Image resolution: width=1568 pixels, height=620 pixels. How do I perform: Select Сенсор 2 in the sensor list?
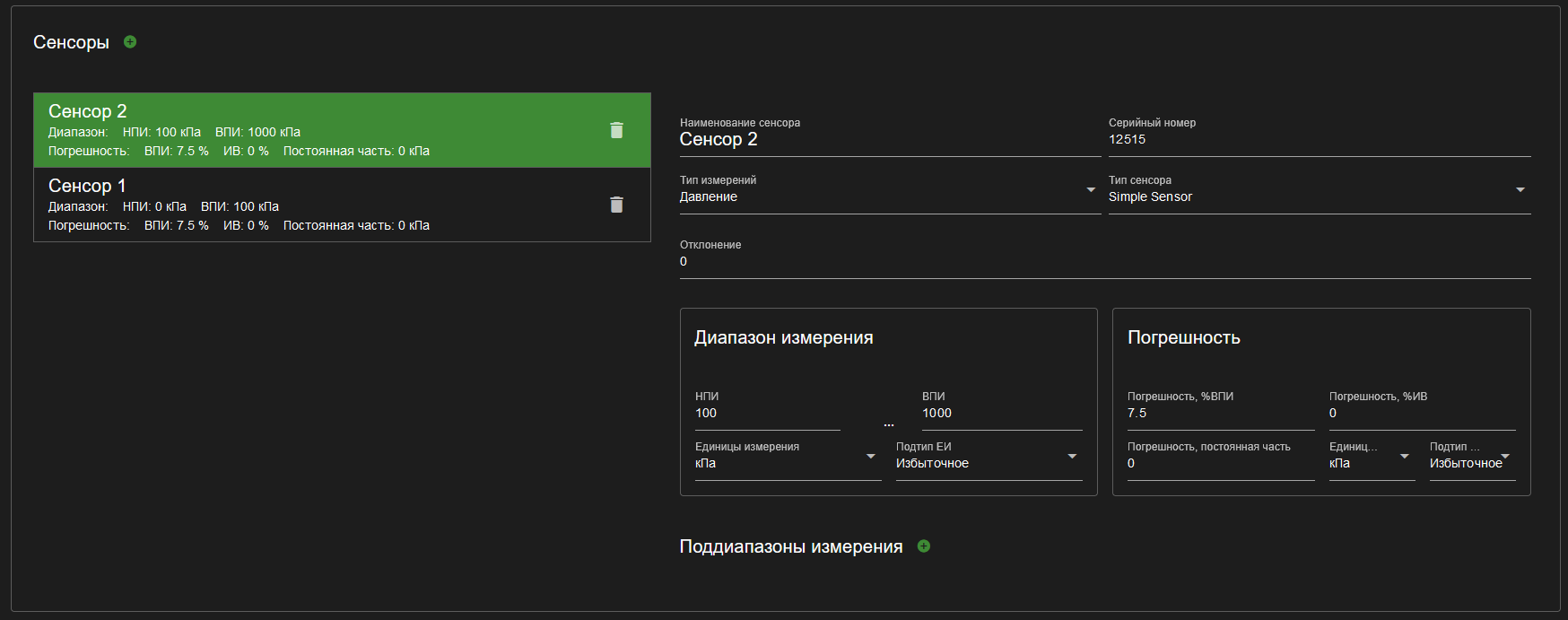[x=342, y=130]
